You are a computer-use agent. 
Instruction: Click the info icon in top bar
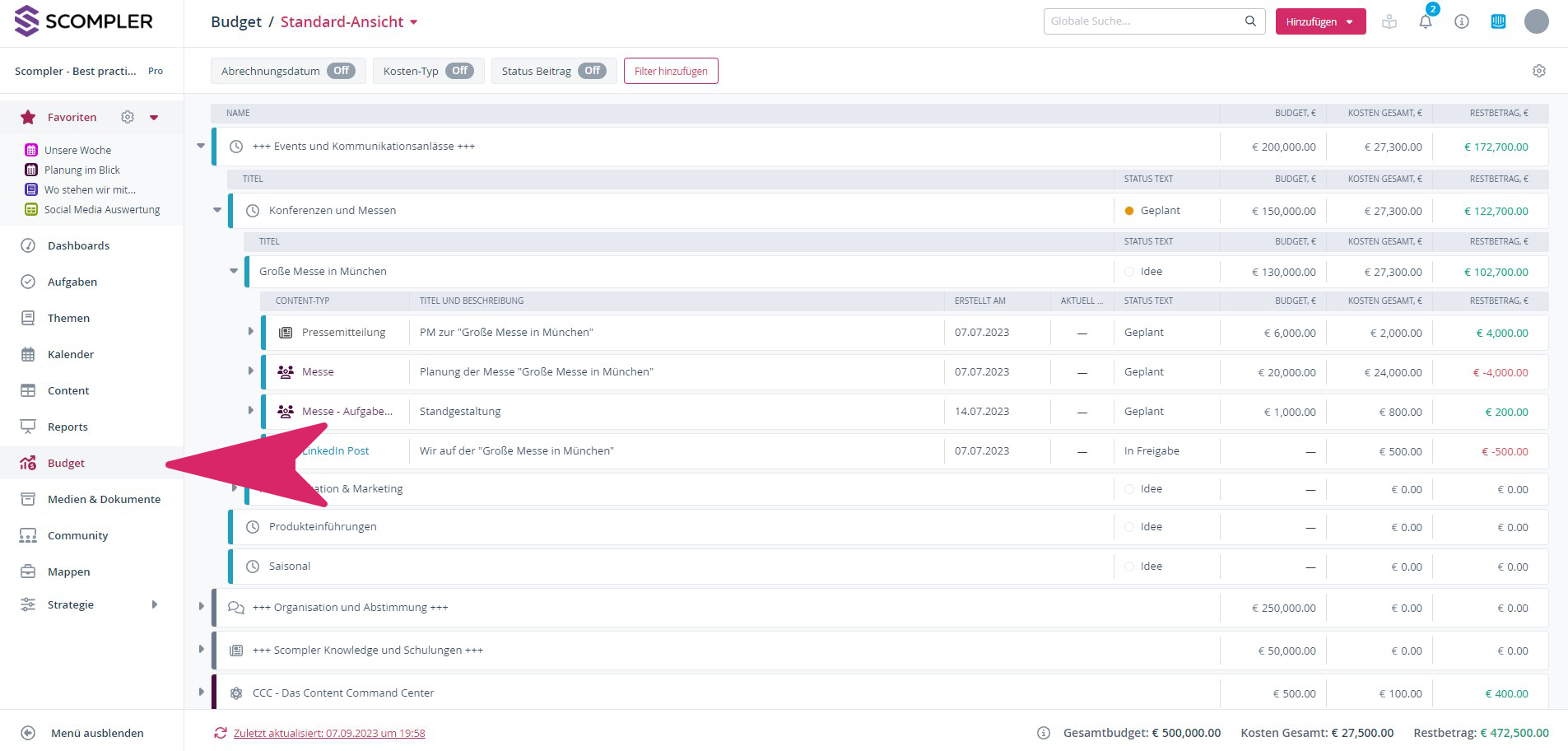click(1462, 22)
